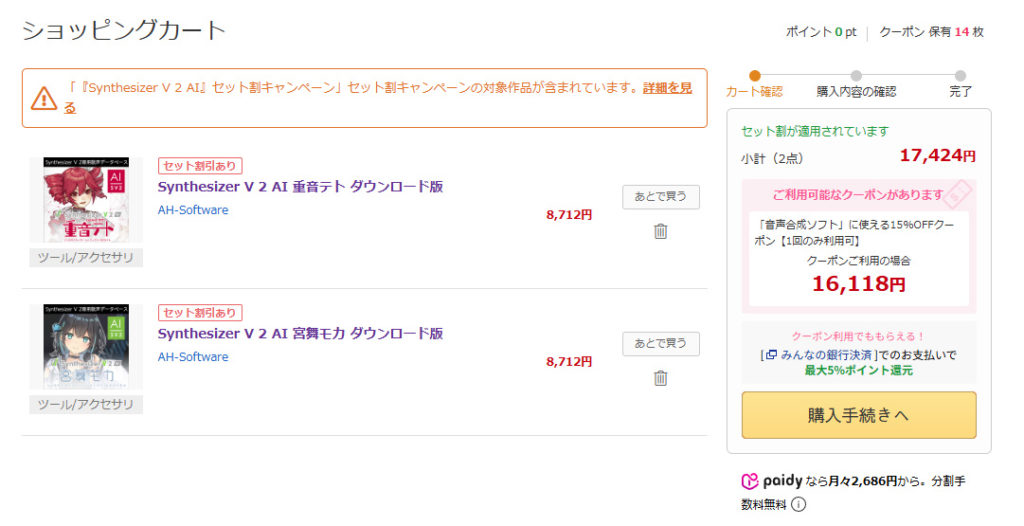Viewport: 1024px width, 526px height.
Task: Select the 重音テト product thumbnail image
Action: (86, 200)
